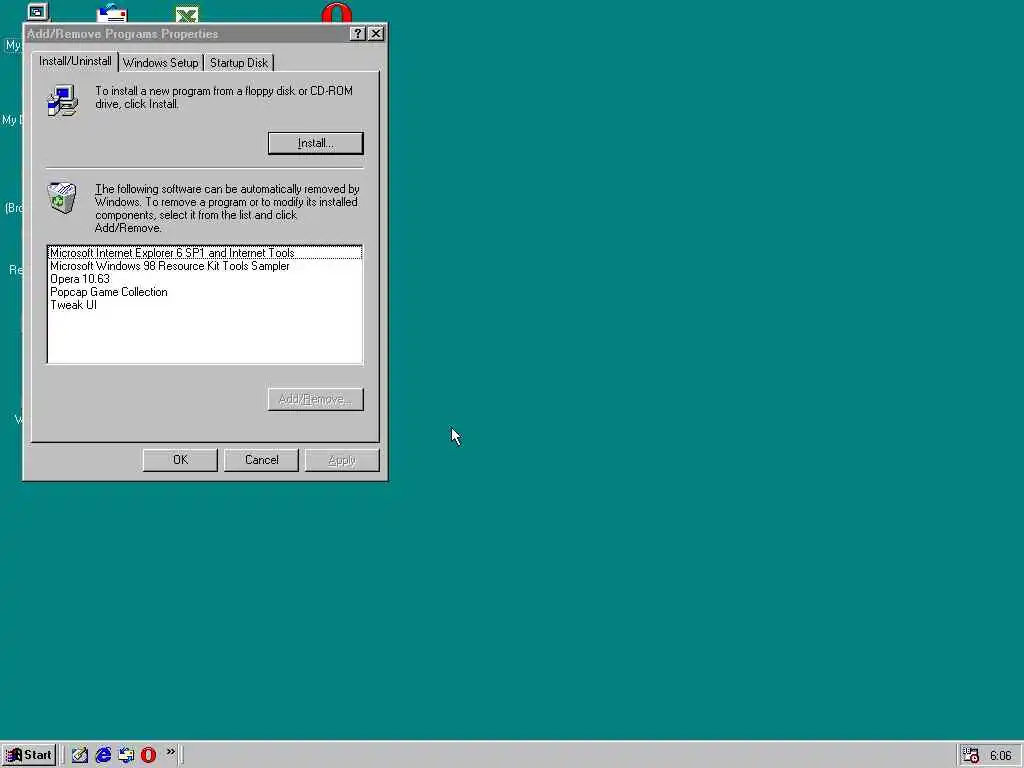
Task: Select Opera 10.63 in the list
Action: click(x=205, y=279)
